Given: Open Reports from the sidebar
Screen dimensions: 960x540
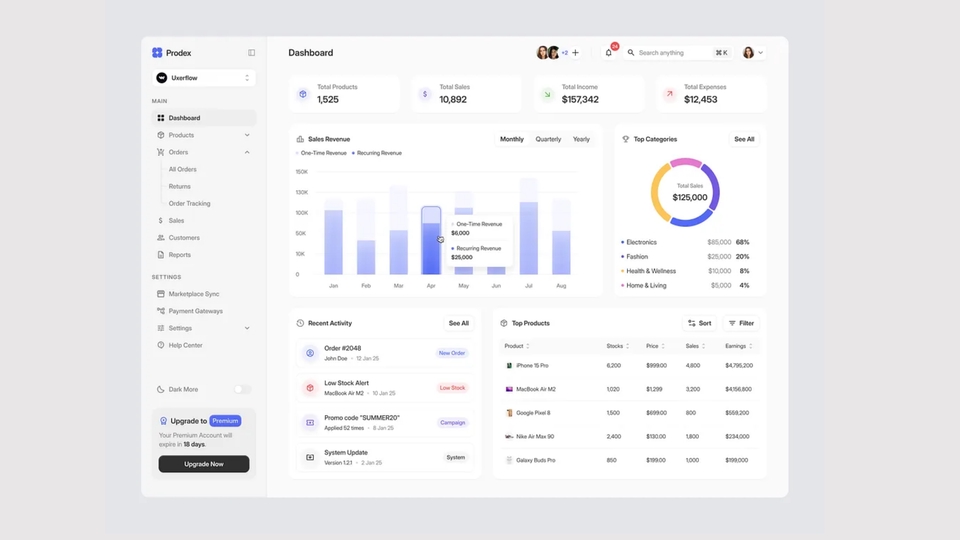Looking at the screenshot, I should click(x=179, y=255).
